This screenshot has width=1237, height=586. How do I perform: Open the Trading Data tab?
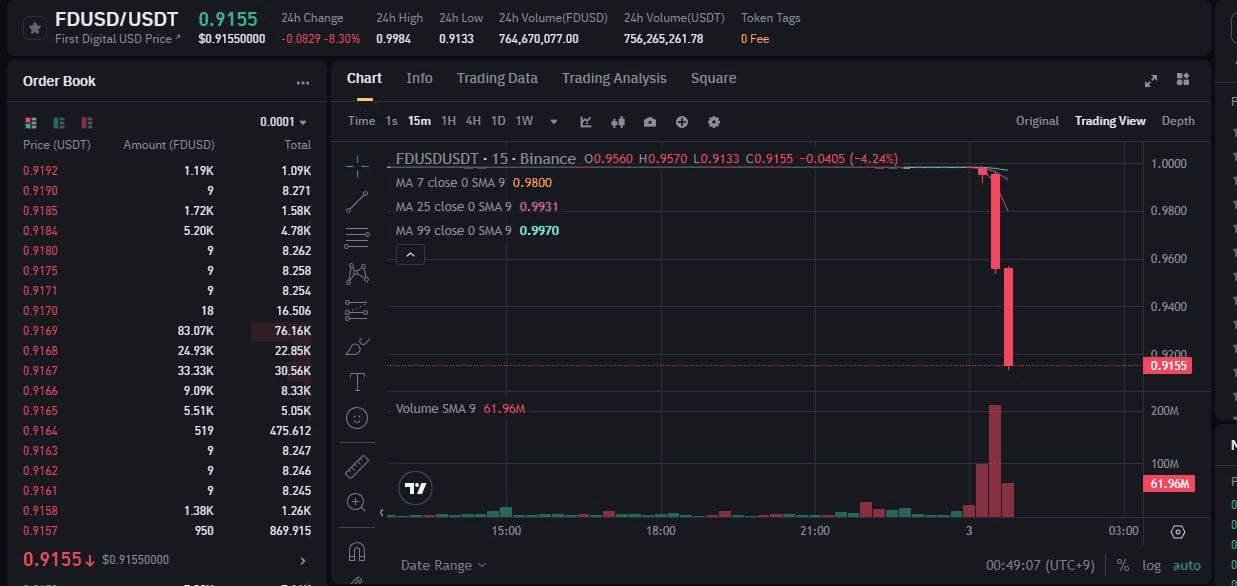pyautogui.click(x=497, y=78)
